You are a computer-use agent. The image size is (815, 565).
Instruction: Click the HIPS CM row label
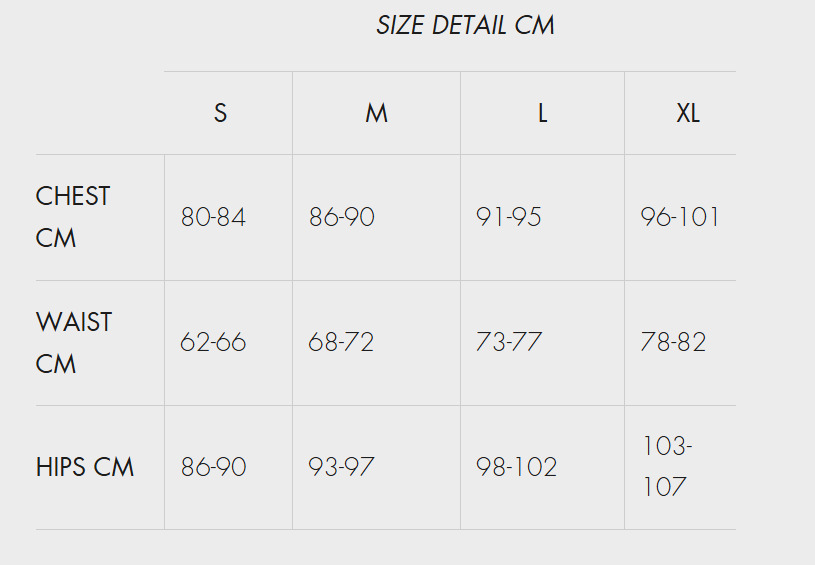(85, 467)
